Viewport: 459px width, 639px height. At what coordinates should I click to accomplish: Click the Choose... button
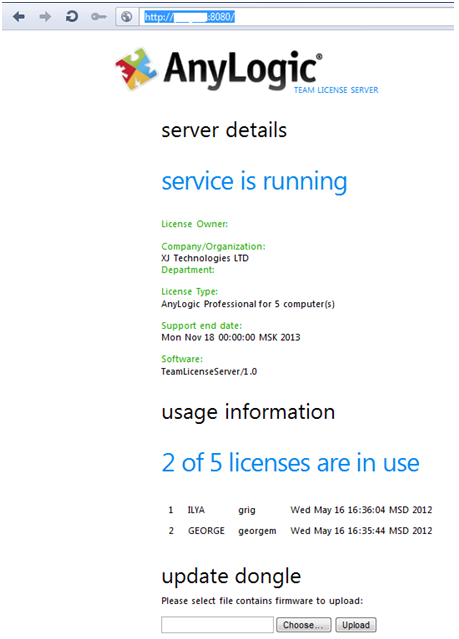point(304,625)
